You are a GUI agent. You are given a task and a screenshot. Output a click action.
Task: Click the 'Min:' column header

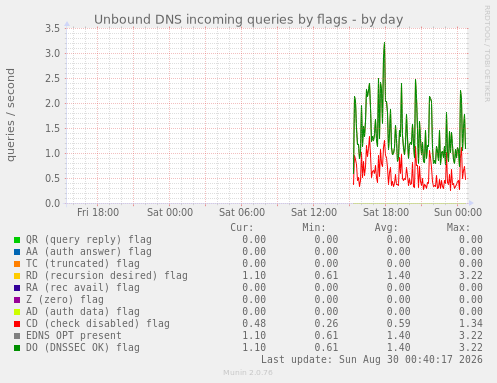pos(314,228)
